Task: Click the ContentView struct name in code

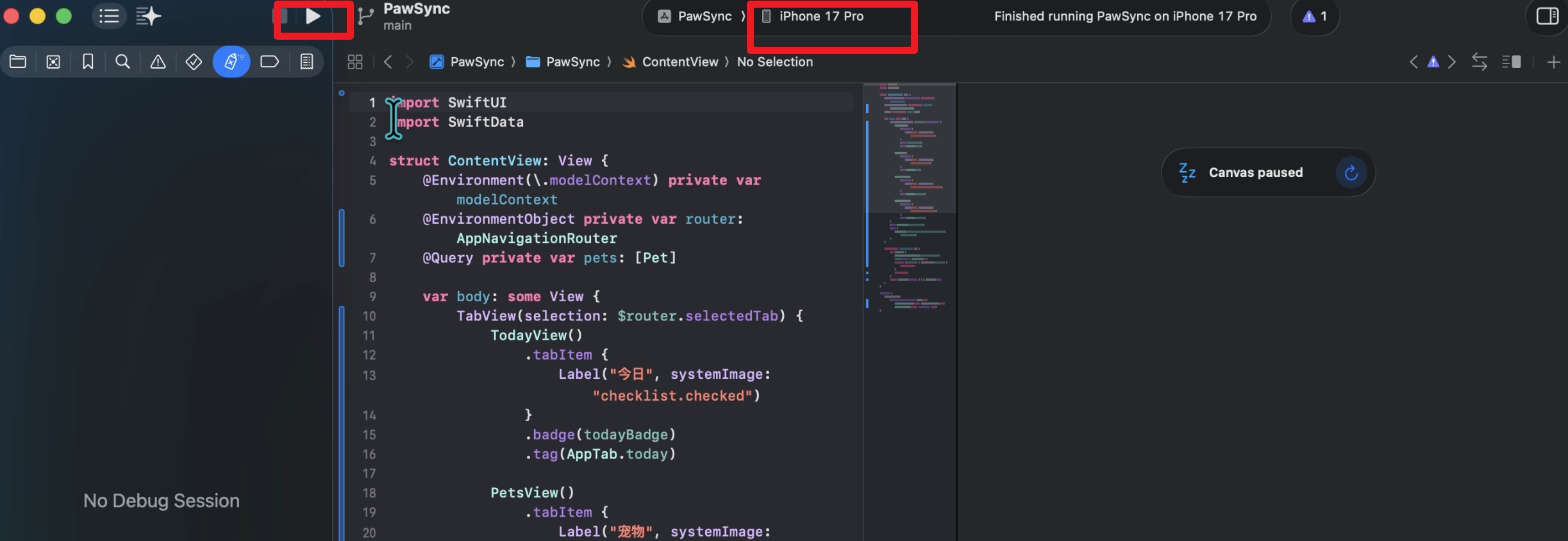Action: 494,161
